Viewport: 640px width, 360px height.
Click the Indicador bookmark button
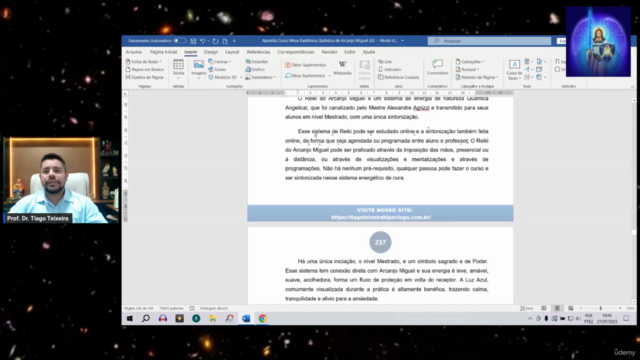[x=390, y=69]
